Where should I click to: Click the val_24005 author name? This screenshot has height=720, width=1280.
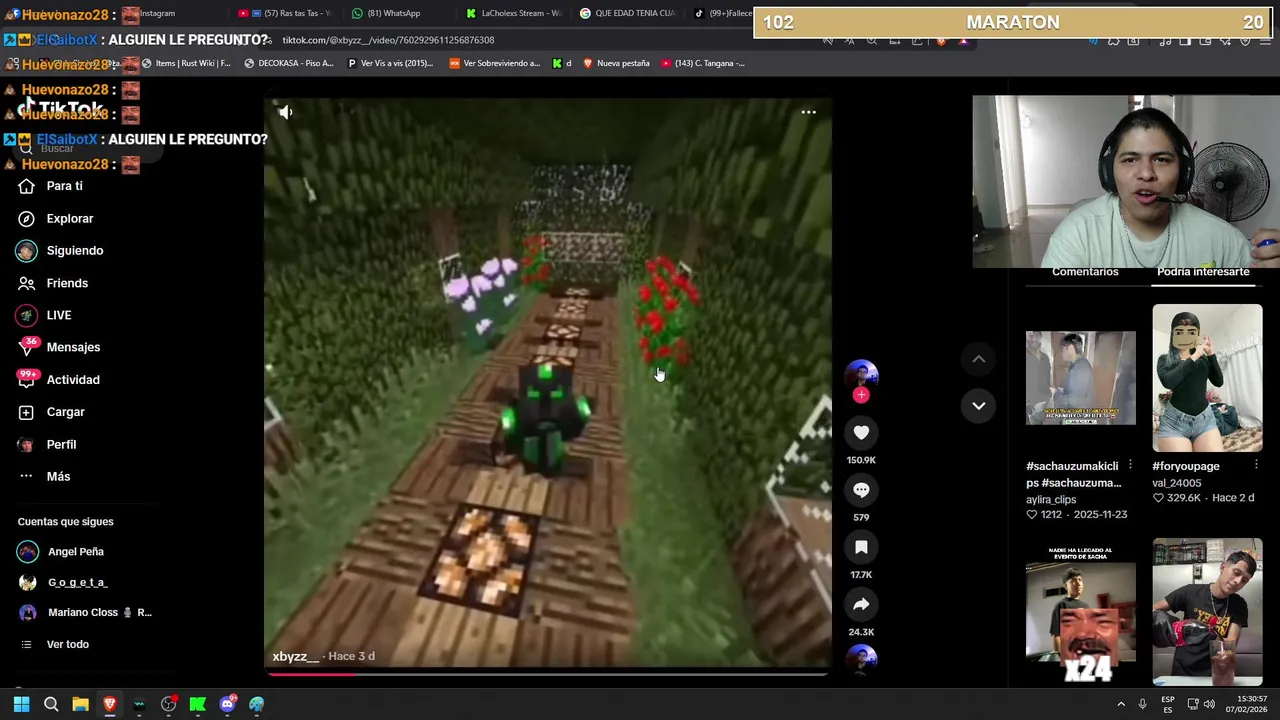(1176, 482)
